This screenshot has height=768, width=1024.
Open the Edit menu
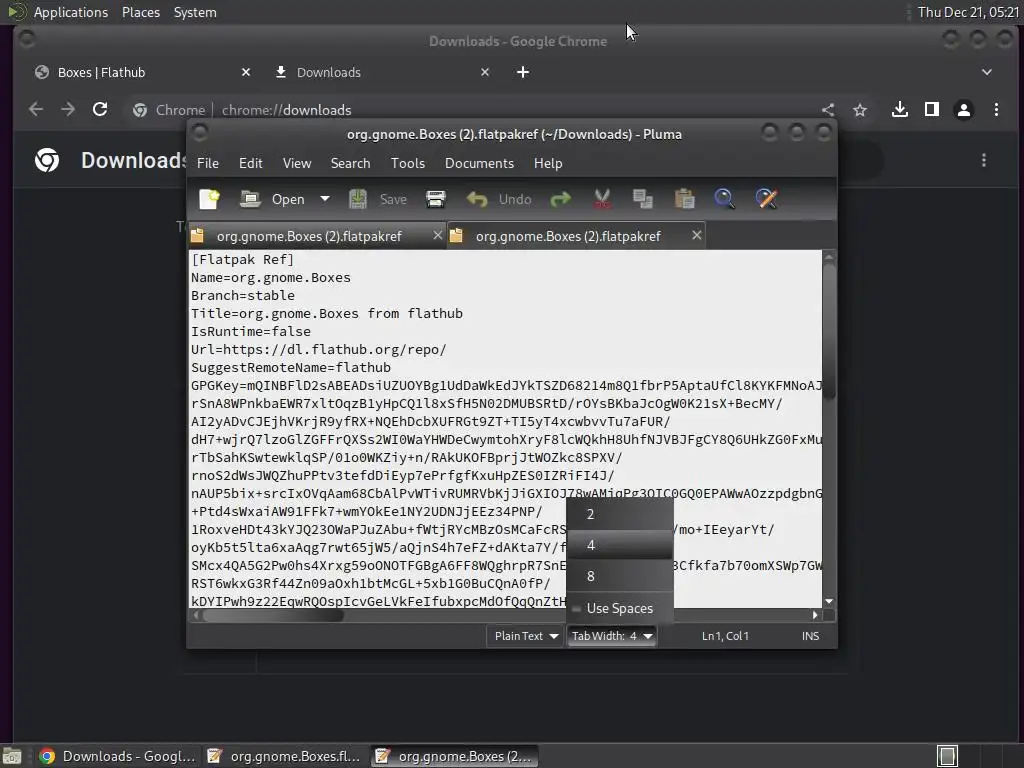click(251, 163)
